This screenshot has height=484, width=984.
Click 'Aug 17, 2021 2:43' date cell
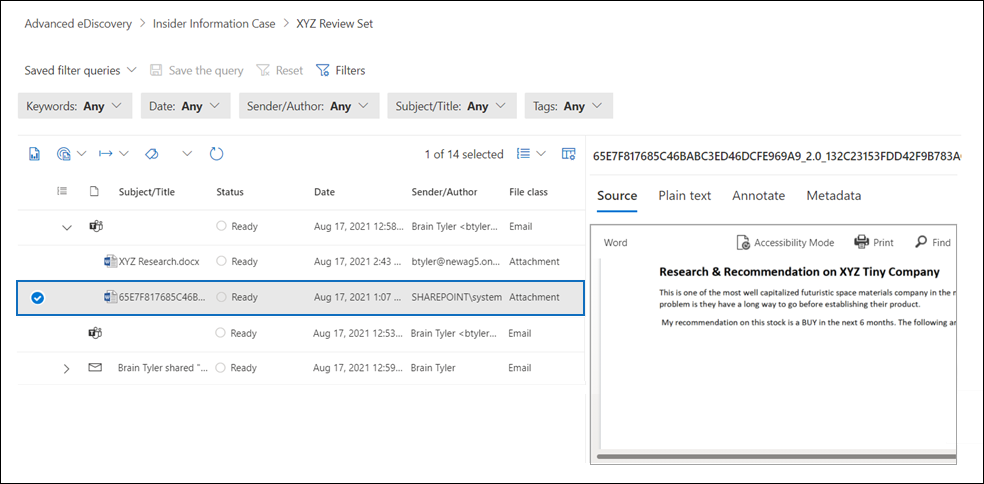coord(358,261)
